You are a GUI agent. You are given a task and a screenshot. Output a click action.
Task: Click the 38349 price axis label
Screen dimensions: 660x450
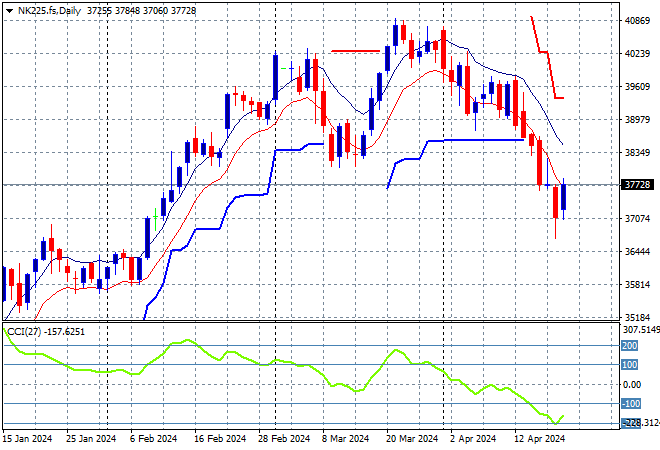click(637, 152)
